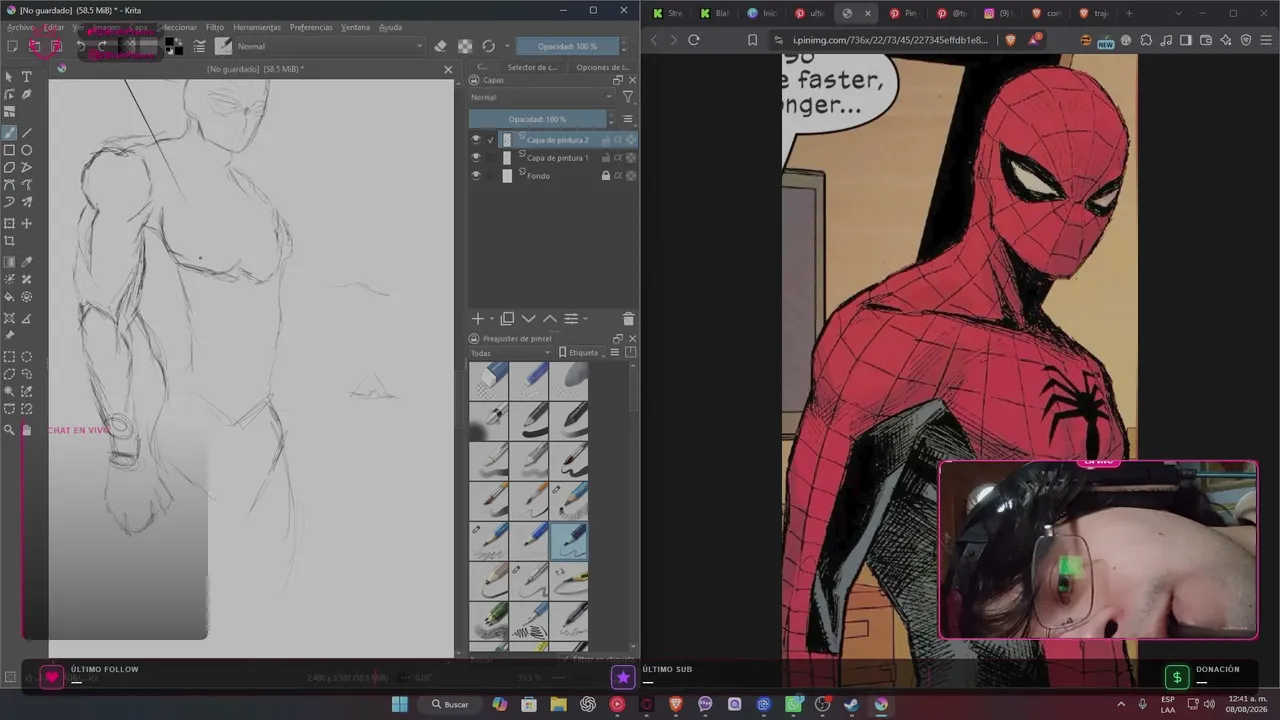Select the Shape Select arrow tool
Screen dimensions: 1280x720
[x=10, y=77]
